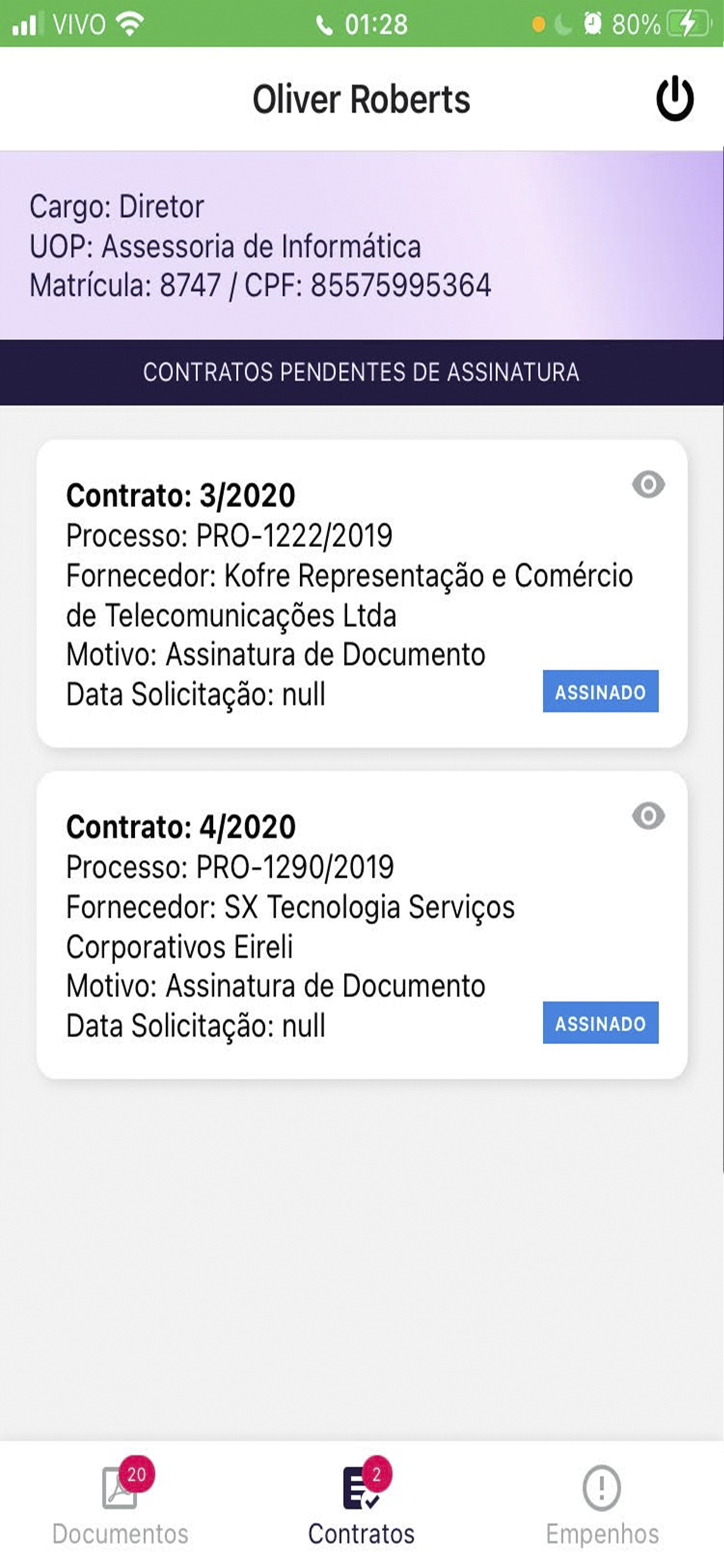Image resolution: width=724 pixels, height=1568 pixels.
Task: Switch to the Empenhos tab
Action: pos(602,1503)
